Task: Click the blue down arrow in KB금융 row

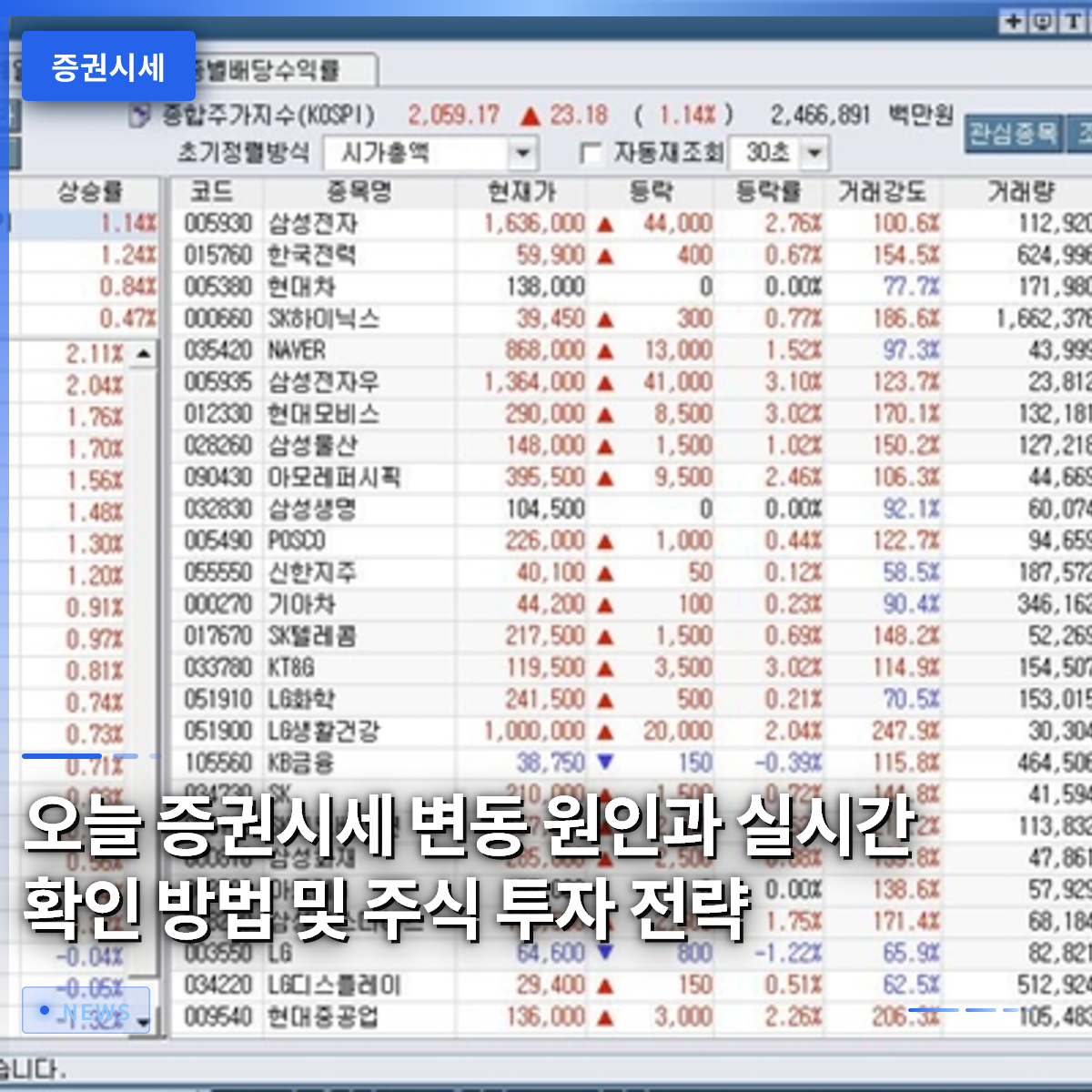Action: click(x=604, y=762)
